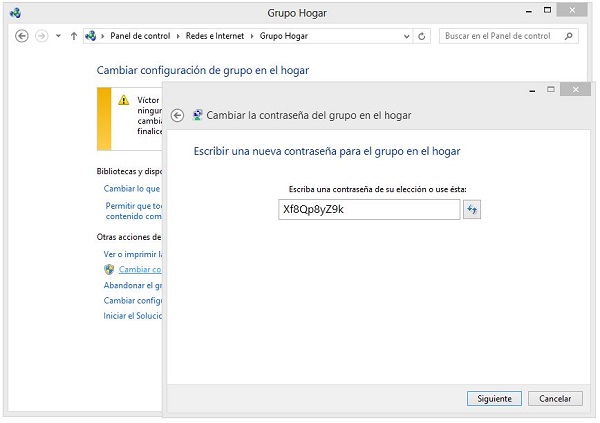Maximize the Grupo Hogar window
The height and width of the screenshot is (423, 600).
[x=548, y=11]
